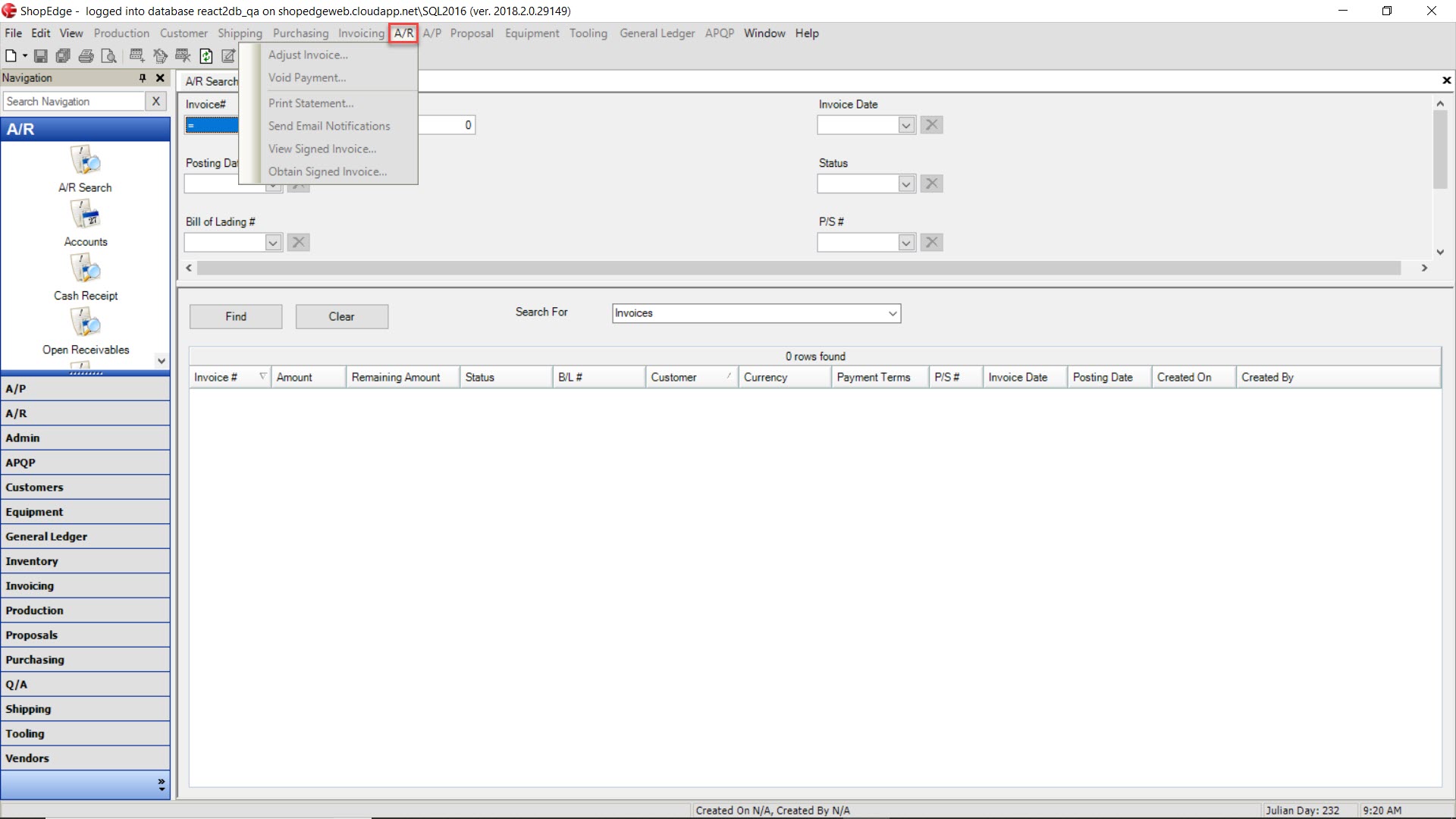Click the search panel vertical scrollbar thumb
Image resolution: width=1456 pixels, height=819 pixels.
coord(1440,149)
